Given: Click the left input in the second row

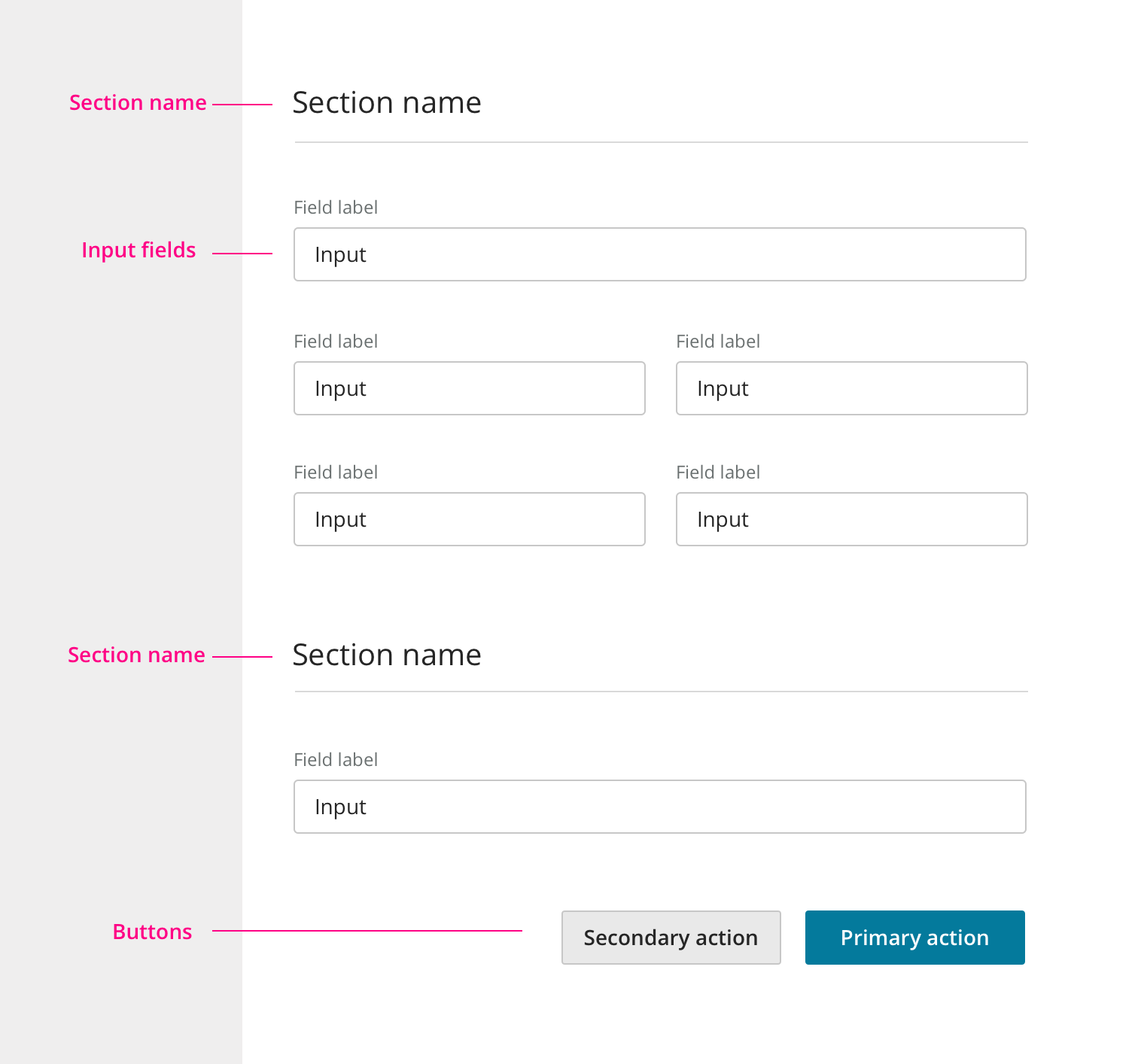Looking at the screenshot, I should pyautogui.click(x=469, y=388).
